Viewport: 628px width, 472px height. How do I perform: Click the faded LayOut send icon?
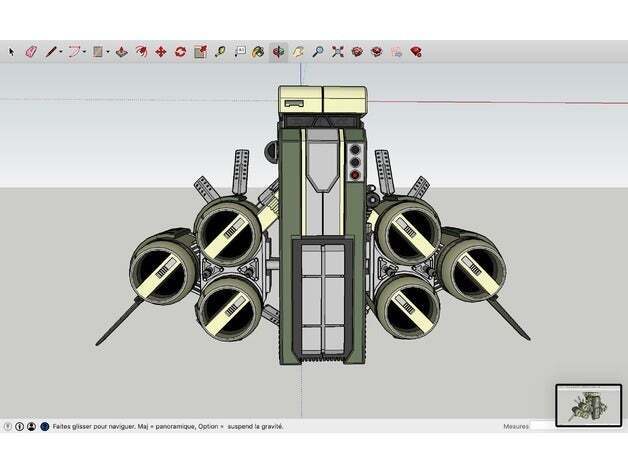point(396,52)
